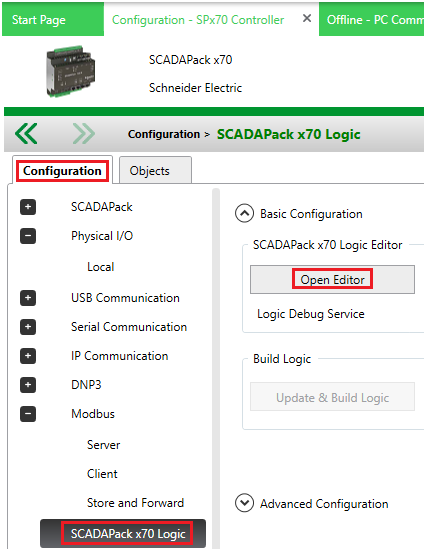Expand the Advanced Configuration section
Image resolution: width=424 pixels, height=549 pixels.
244,503
